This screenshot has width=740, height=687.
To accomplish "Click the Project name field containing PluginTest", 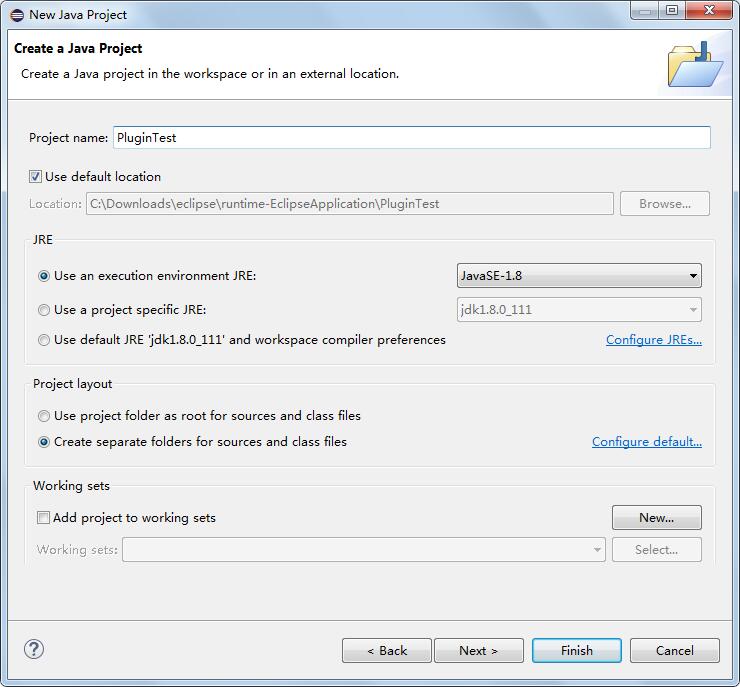I will point(412,137).
